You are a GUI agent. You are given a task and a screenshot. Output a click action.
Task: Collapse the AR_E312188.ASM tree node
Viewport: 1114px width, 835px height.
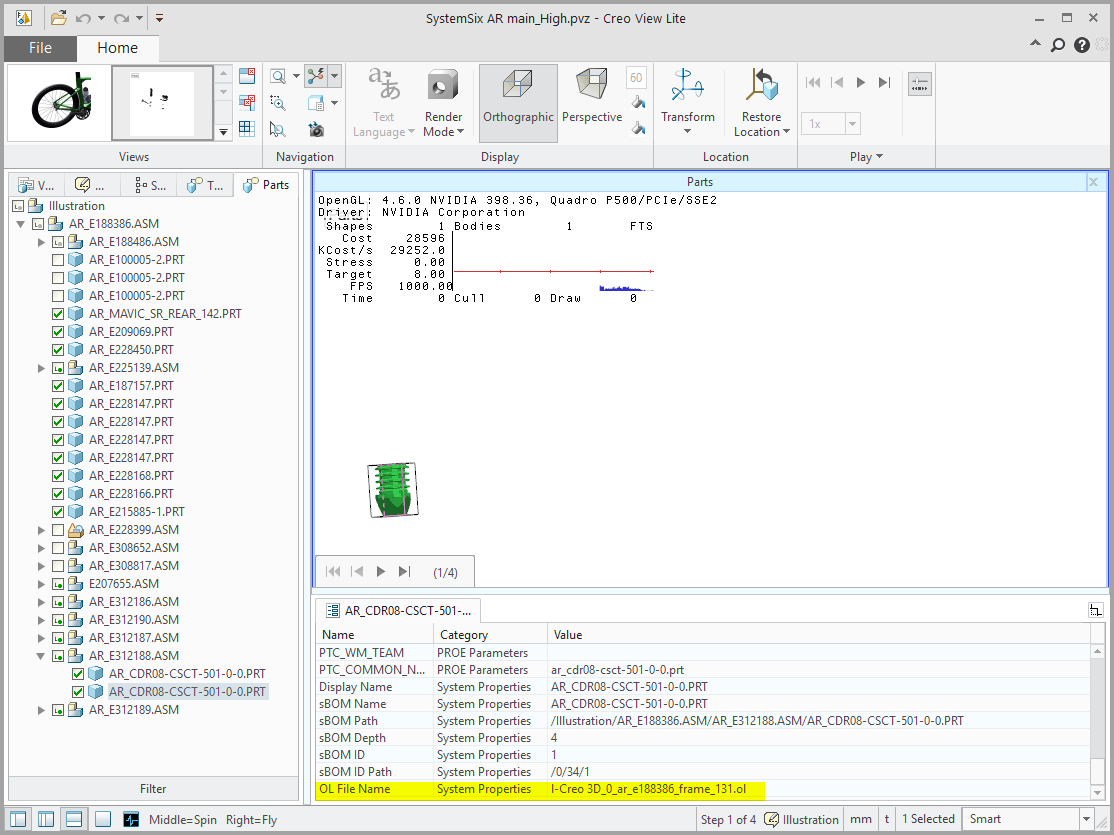tap(41, 656)
